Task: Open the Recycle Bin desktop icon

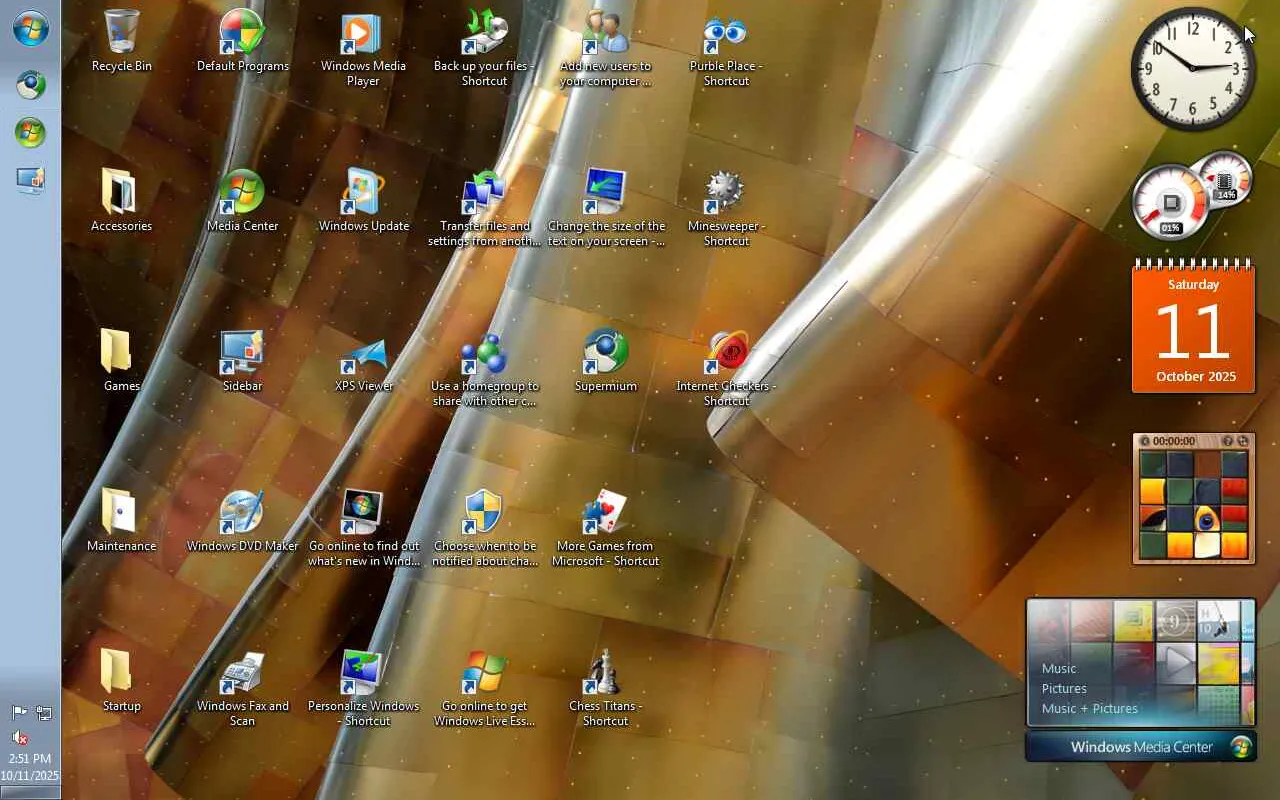Action: pyautogui.click(x=121, y=41)
